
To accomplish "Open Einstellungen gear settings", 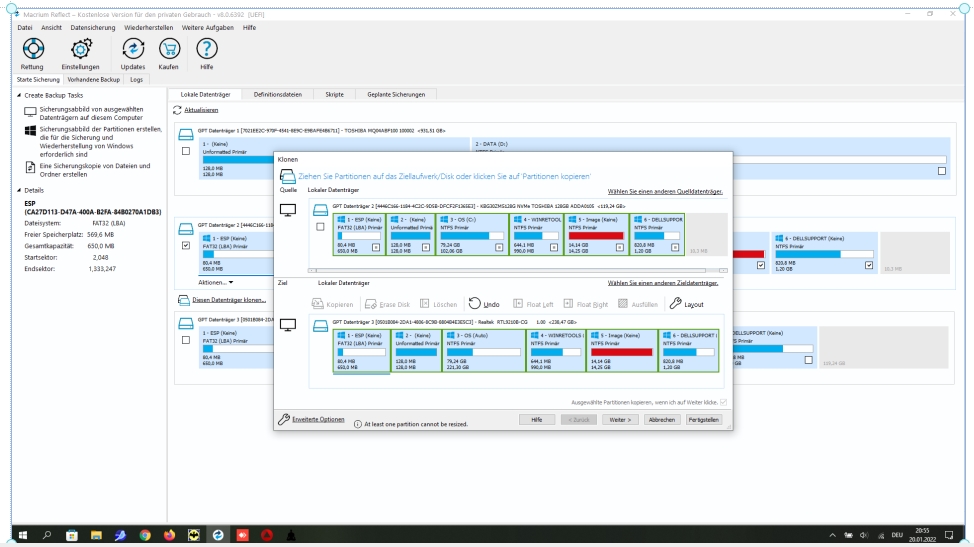I will coord(81,49).
